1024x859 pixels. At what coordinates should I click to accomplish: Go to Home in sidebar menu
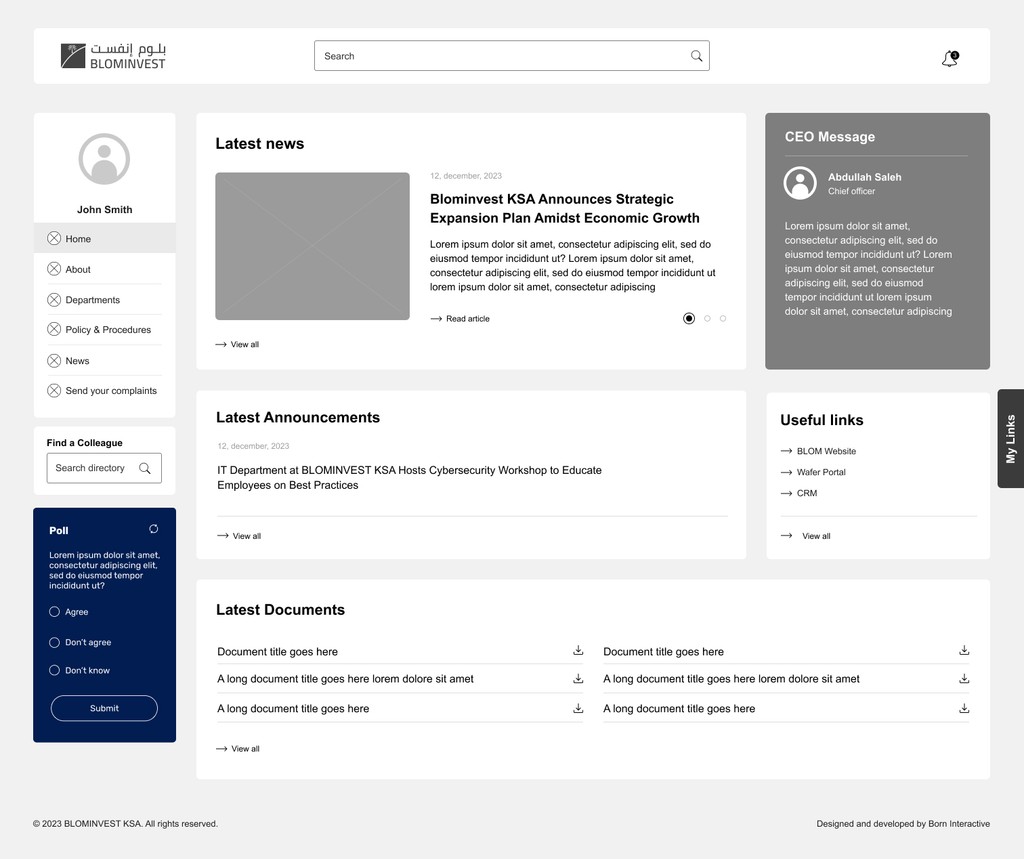pos(104,238)
